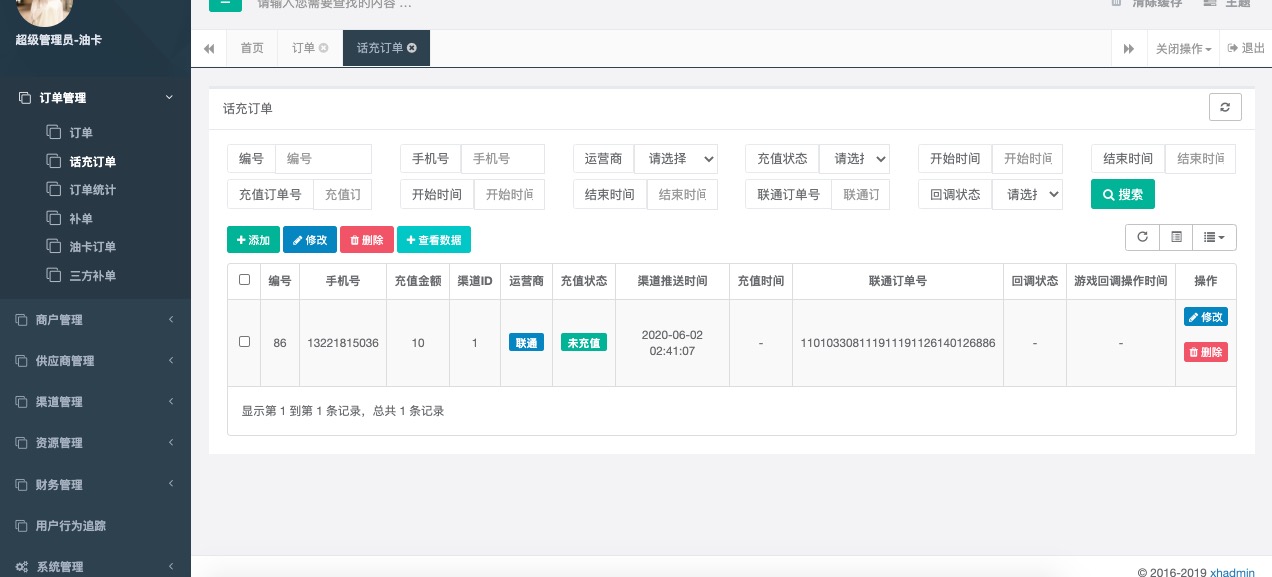Click the green 搜索 button
1272x577 pixels.
click(1122, 195)
